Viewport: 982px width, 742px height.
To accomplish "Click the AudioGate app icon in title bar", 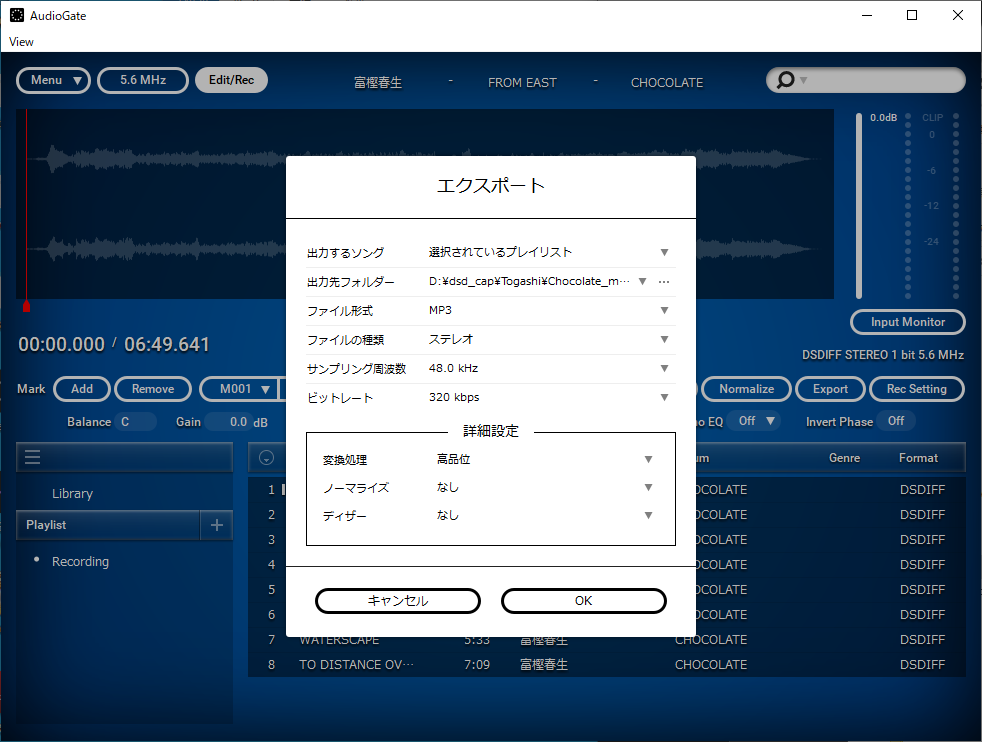I will 17,15.
